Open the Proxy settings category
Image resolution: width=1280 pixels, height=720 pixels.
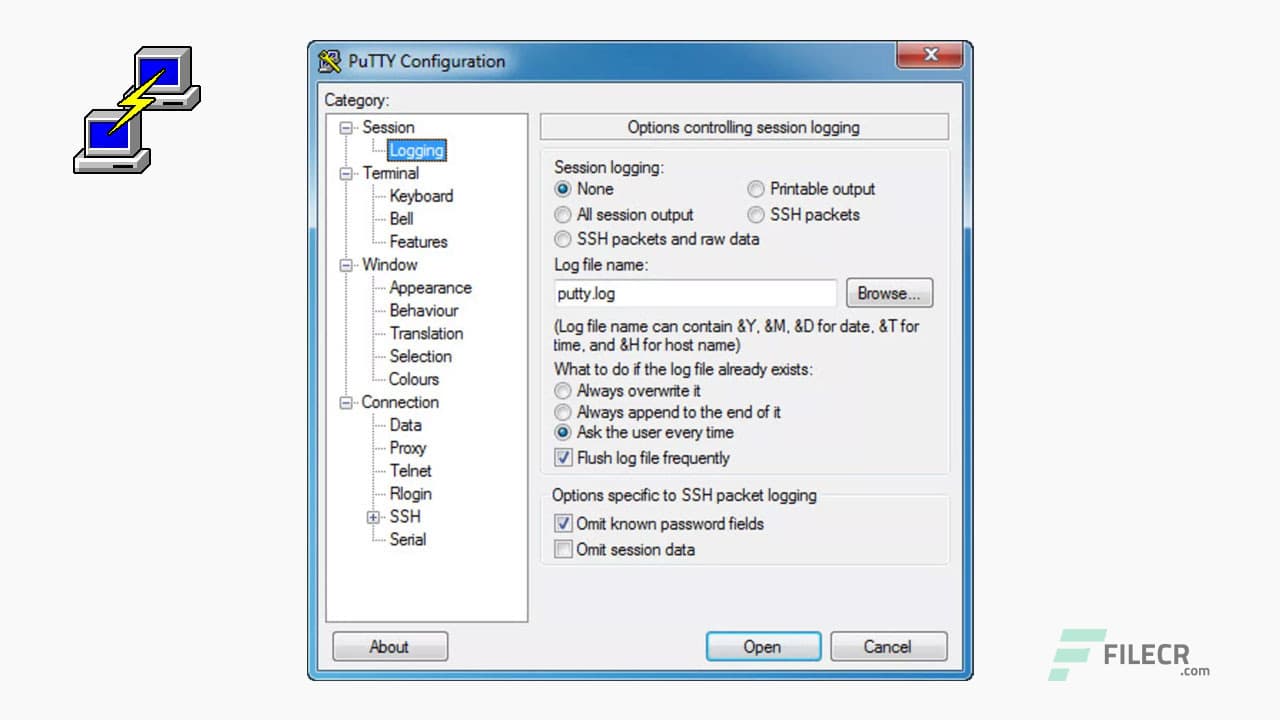[x=408, y=448]
